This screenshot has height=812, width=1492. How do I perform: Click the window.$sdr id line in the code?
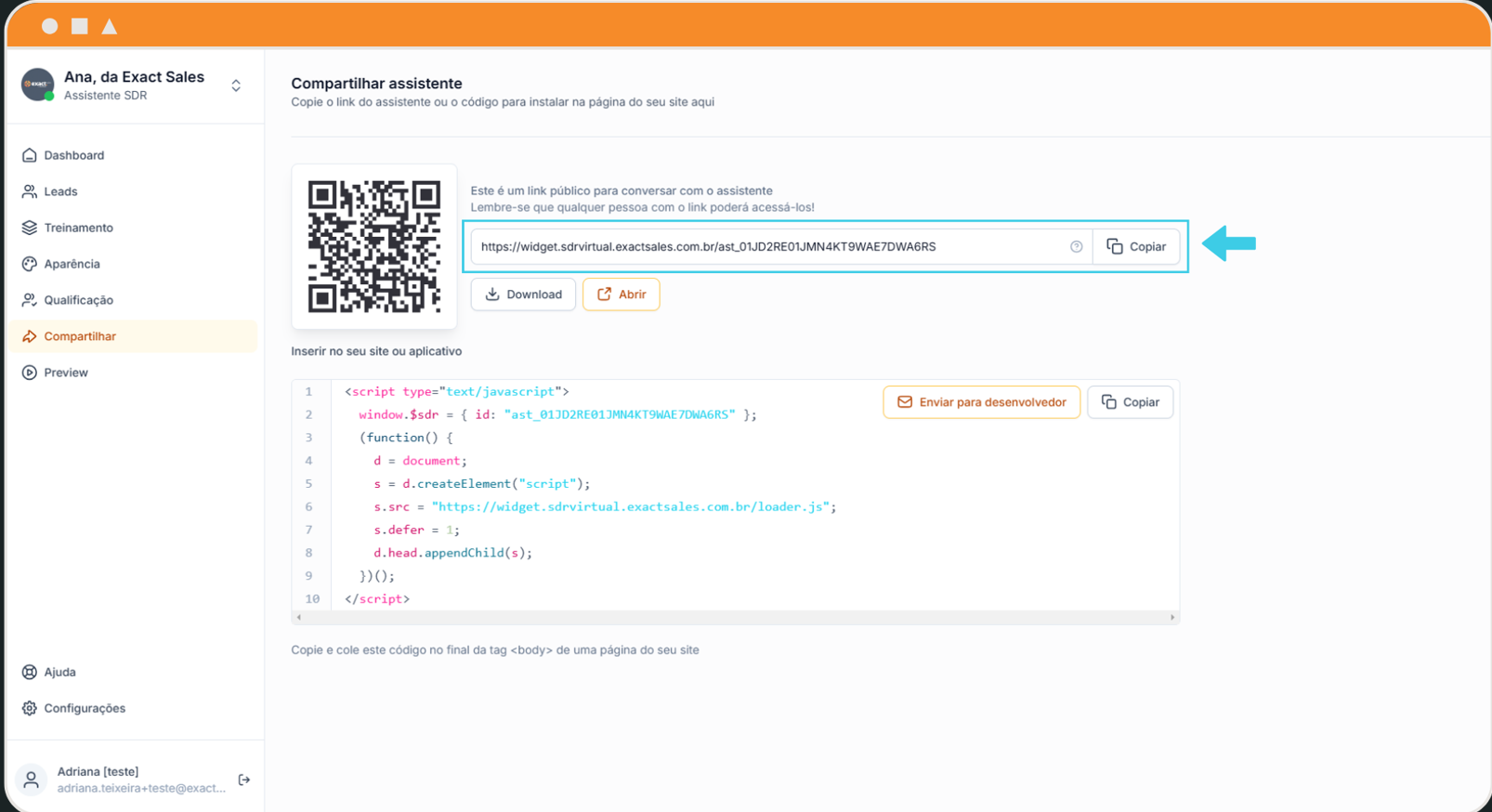pos(557,414)
